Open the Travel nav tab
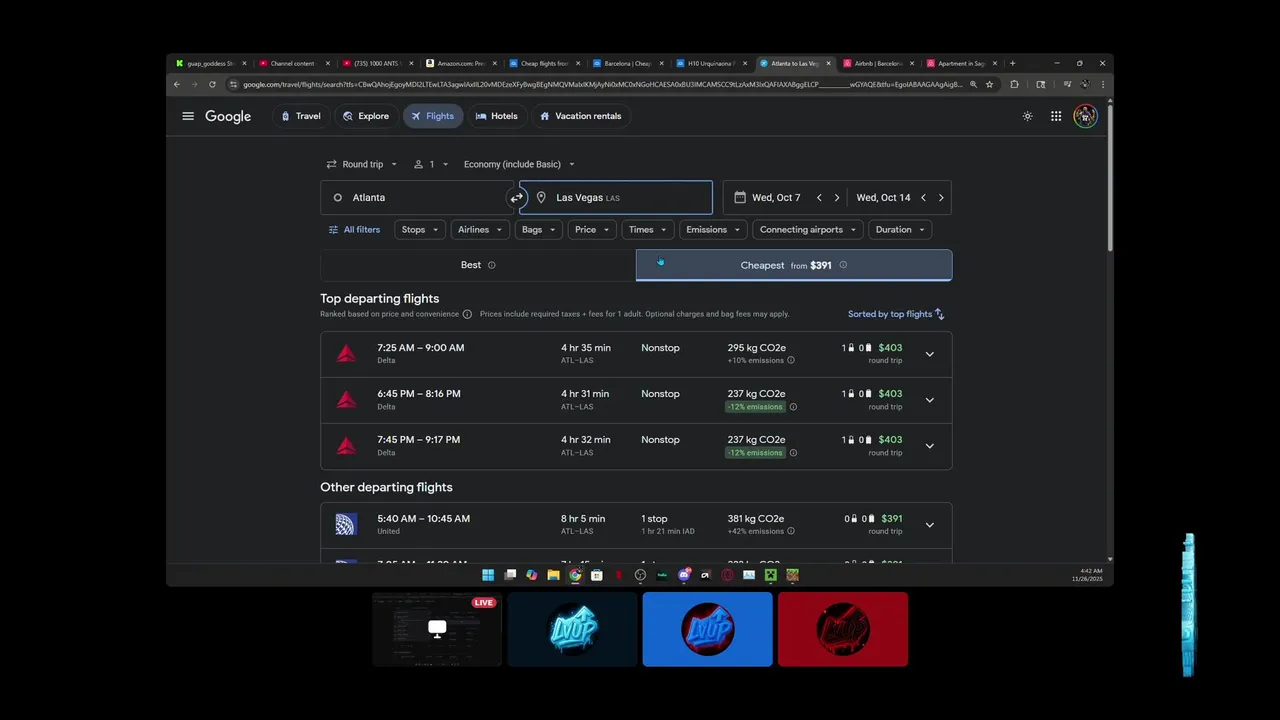Image resolution: width=1280 pixels, height=720 pixels. 300,116
